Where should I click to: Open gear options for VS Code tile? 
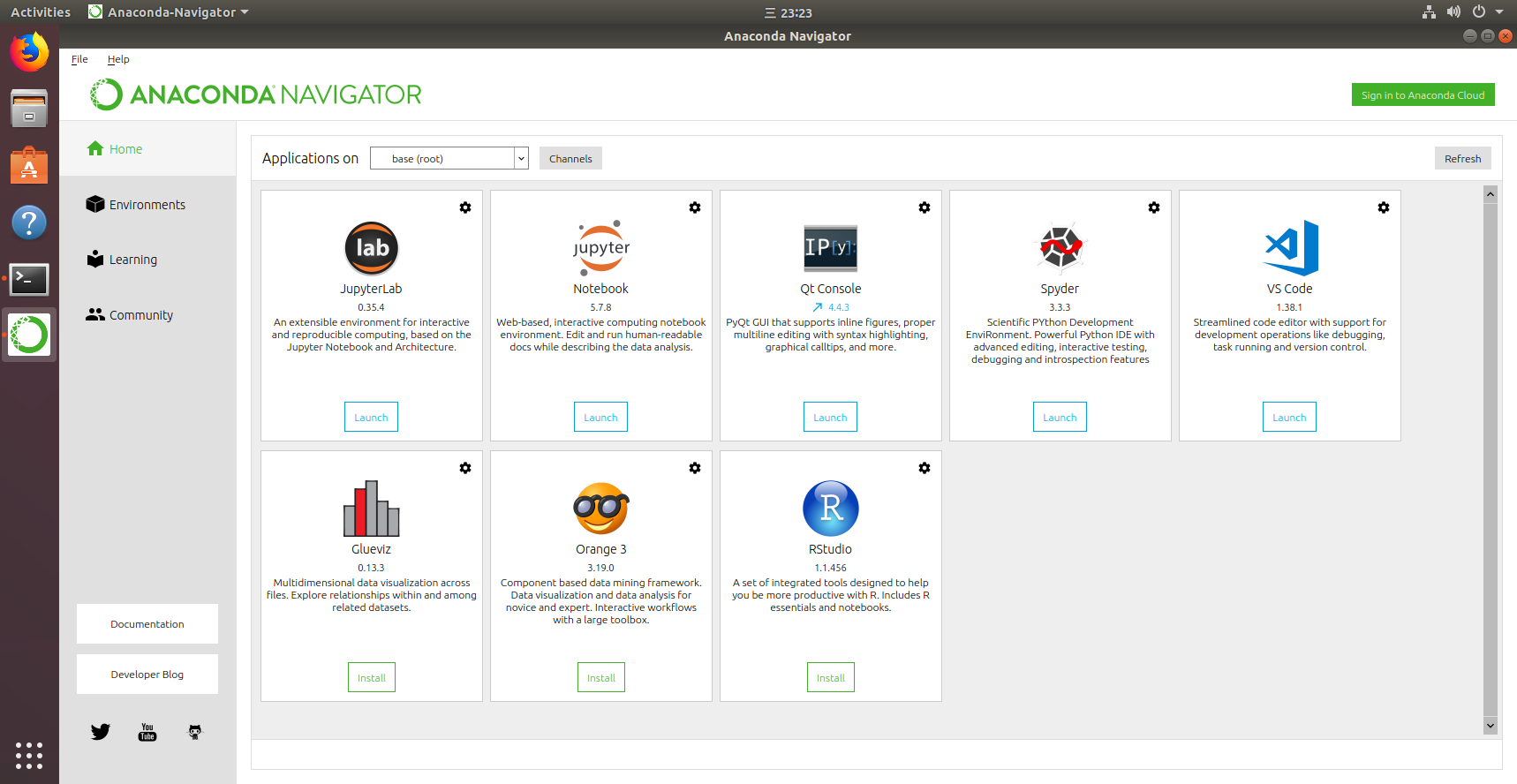[1384, 207]
